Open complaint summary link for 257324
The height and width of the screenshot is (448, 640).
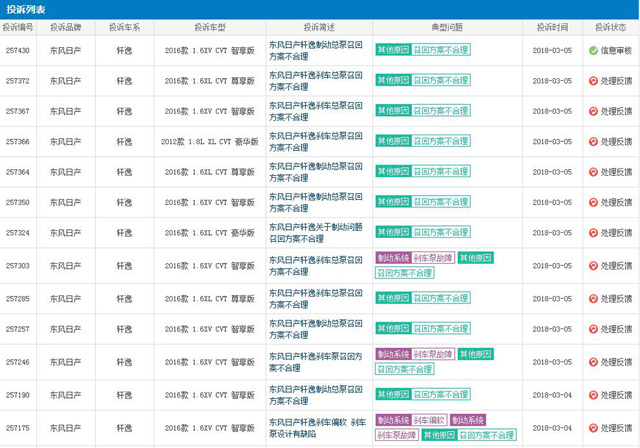point(316,233)
